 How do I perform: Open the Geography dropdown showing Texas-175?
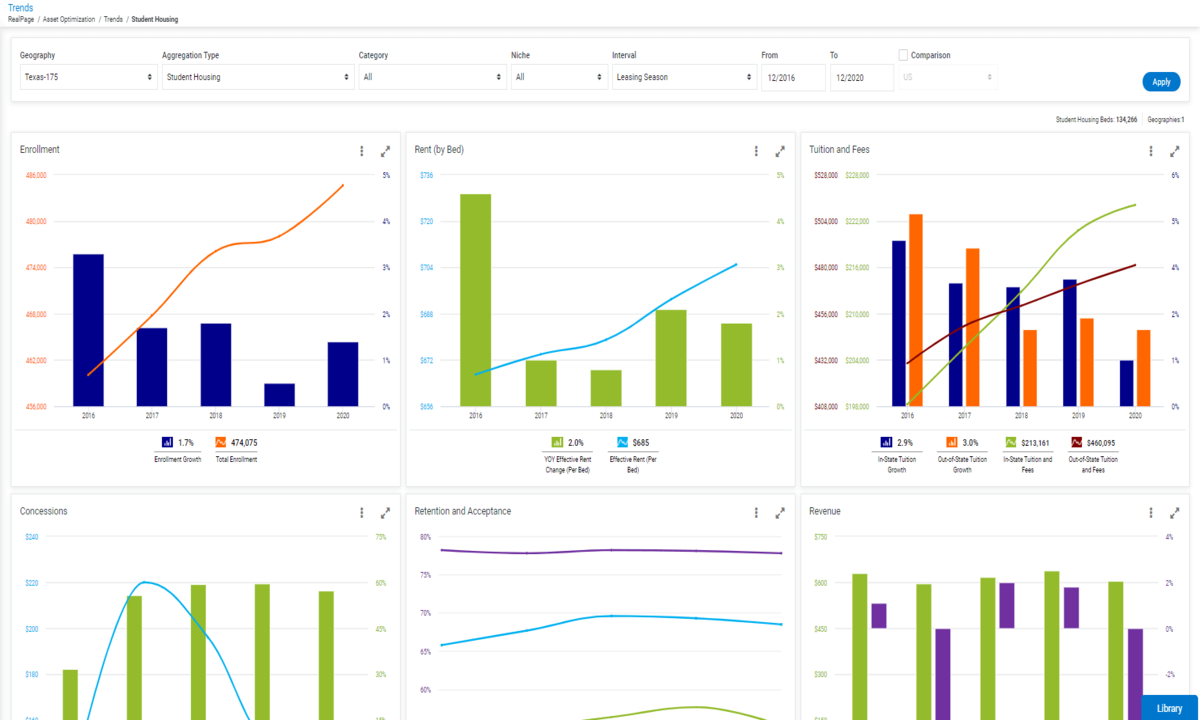88,77
